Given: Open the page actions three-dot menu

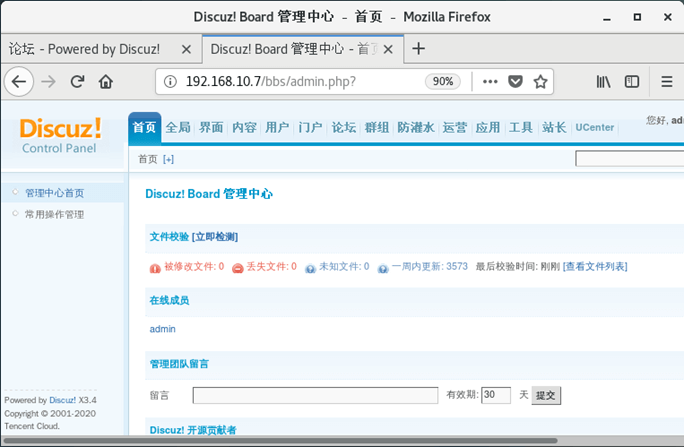Looking at the screenshot, I should [x=490, y=82].
